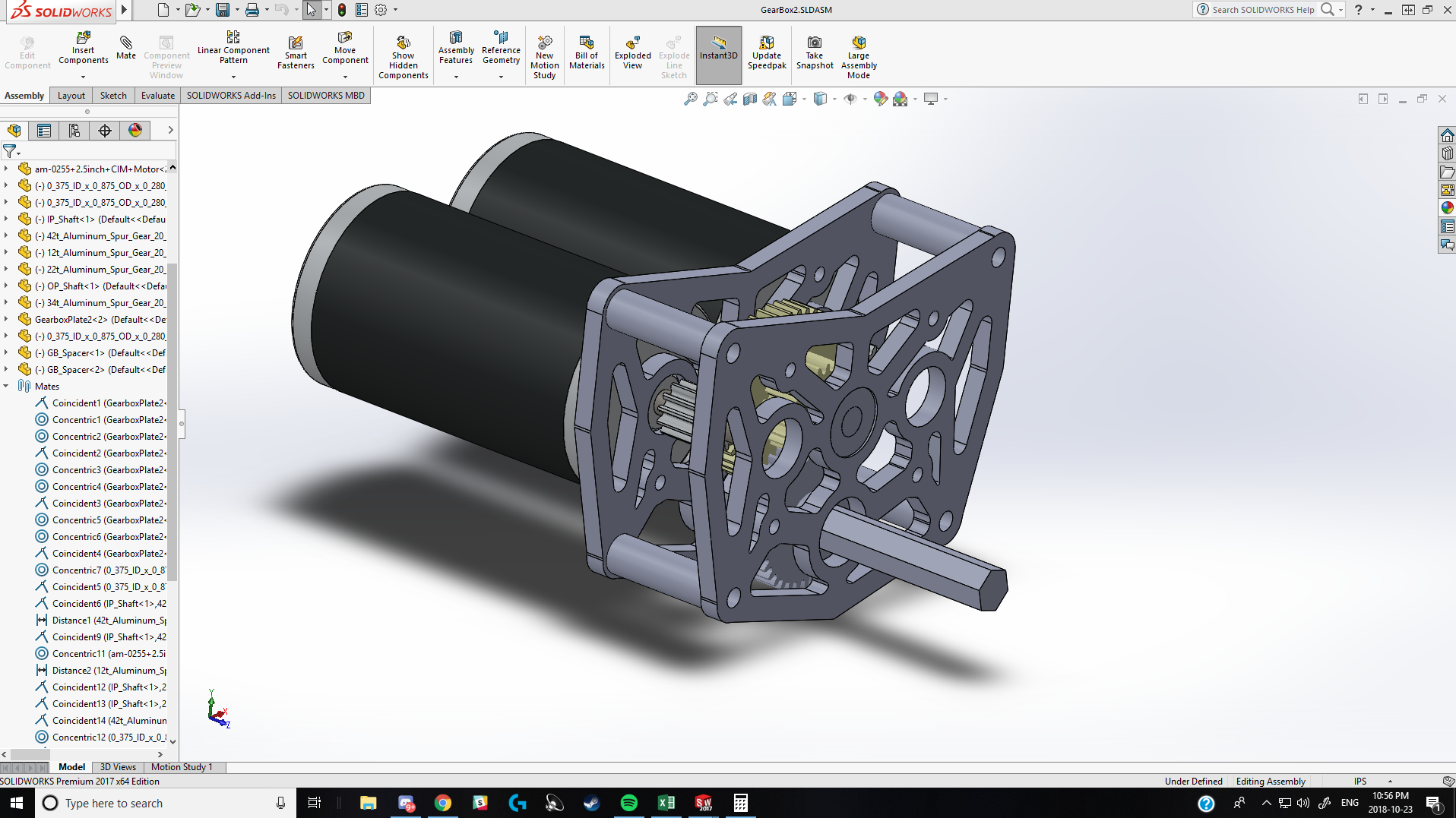Toggle Instant3D off

point(719,55)
